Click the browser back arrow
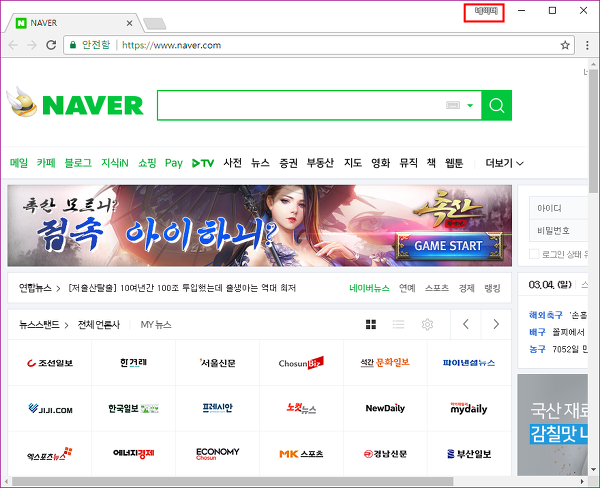The image size is (600, 488). click(x=13, y=45)
